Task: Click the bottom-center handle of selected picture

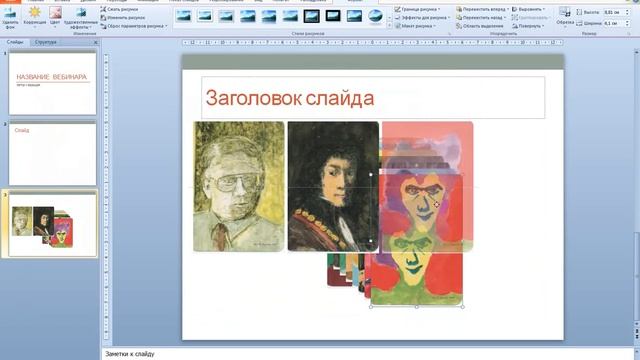Action: click(417, 307)
